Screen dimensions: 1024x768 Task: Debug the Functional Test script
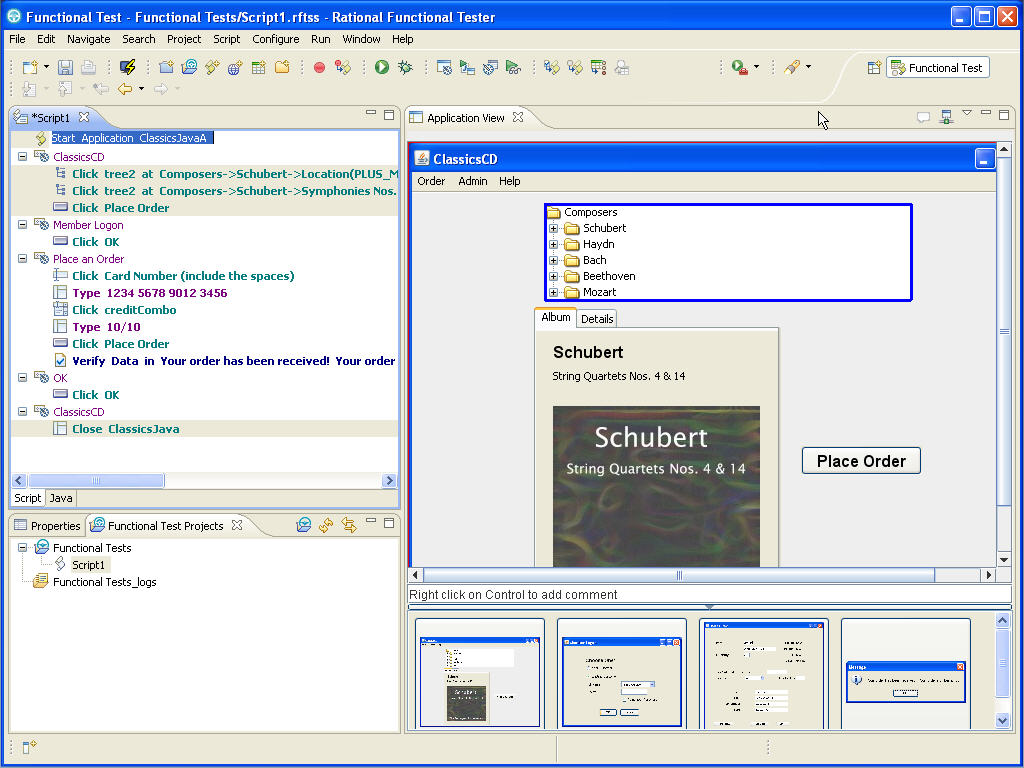click(x=406, y=67)
